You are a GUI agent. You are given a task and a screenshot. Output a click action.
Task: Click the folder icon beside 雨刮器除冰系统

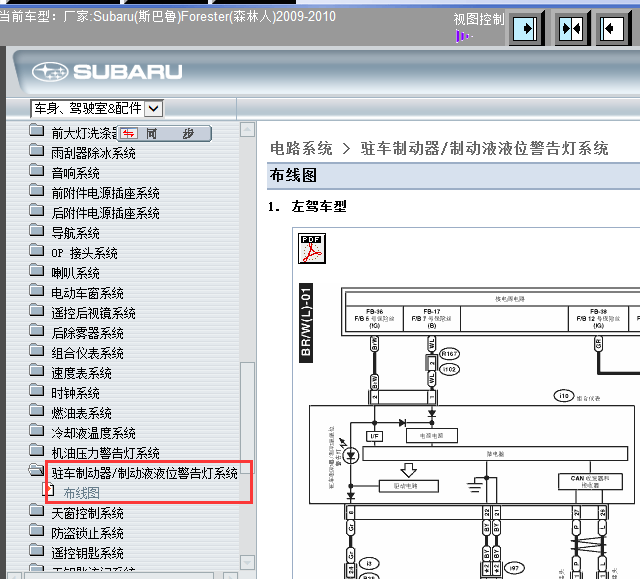point(37,150)
